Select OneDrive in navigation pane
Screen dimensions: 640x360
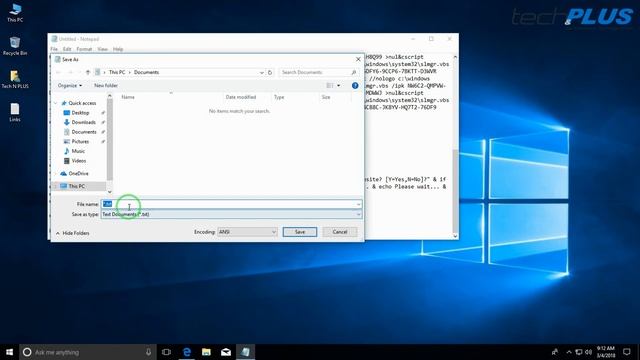click(x=78, y=173)
